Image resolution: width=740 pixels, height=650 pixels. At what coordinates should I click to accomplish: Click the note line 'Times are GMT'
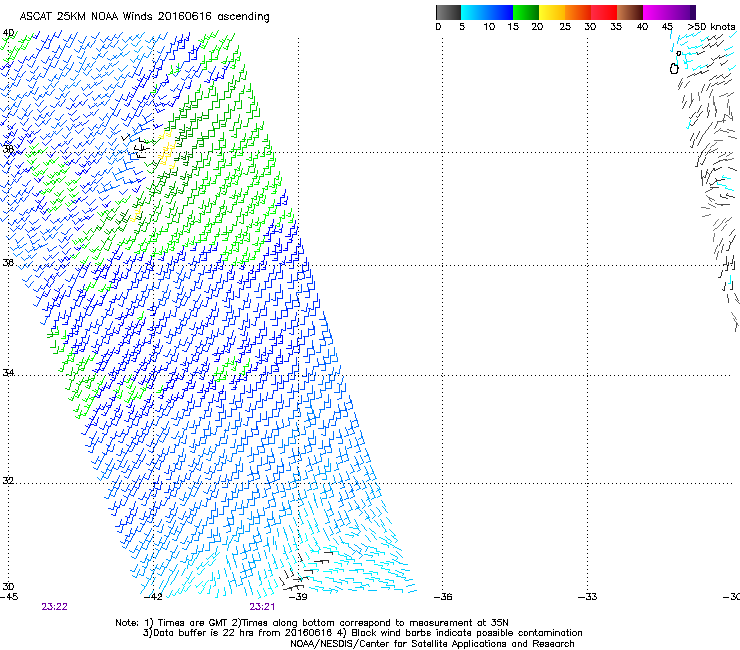(193, 623)
